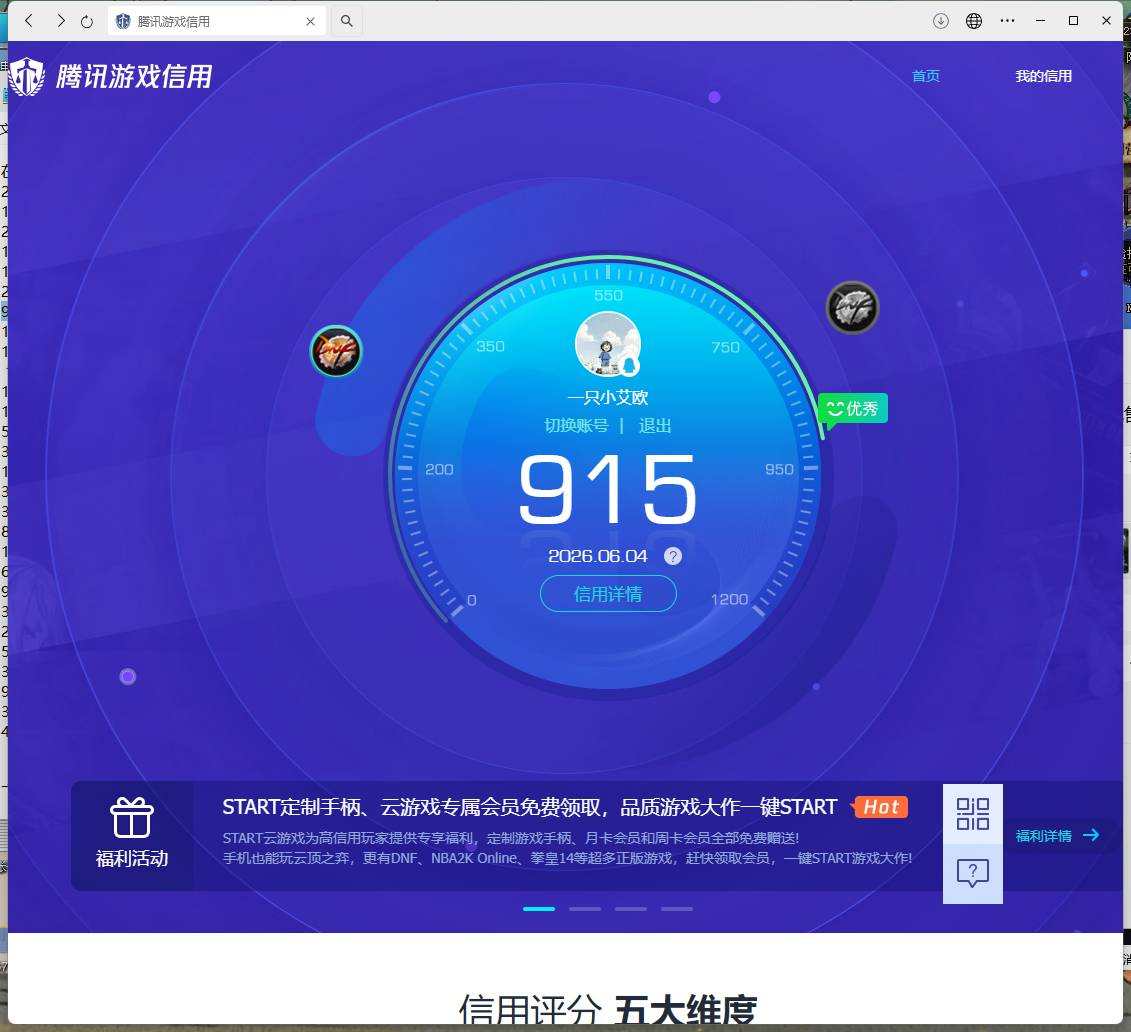Image resolution: width=1131 pixels, height=1032 pixels.
Task: Go forward using the forward arrow
Action: (x=61, y=21)
